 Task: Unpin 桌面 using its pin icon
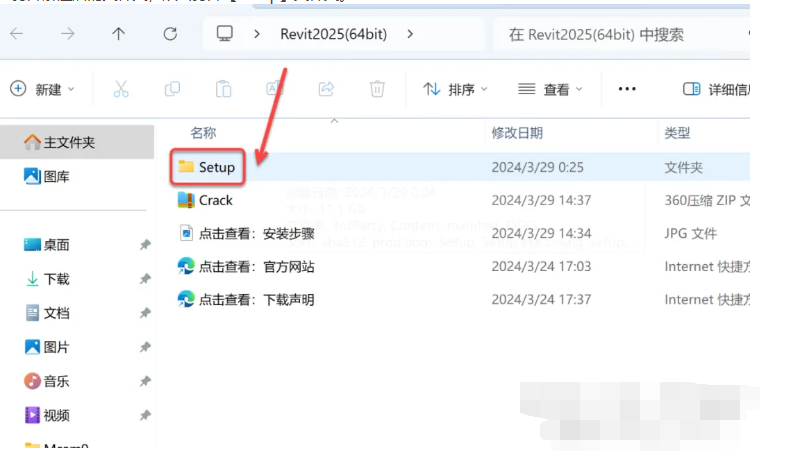click(145, 245)
